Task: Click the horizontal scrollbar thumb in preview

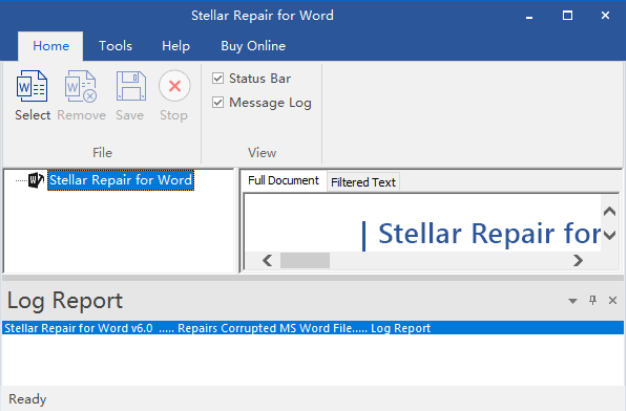Action: click(x=304, y=260)
